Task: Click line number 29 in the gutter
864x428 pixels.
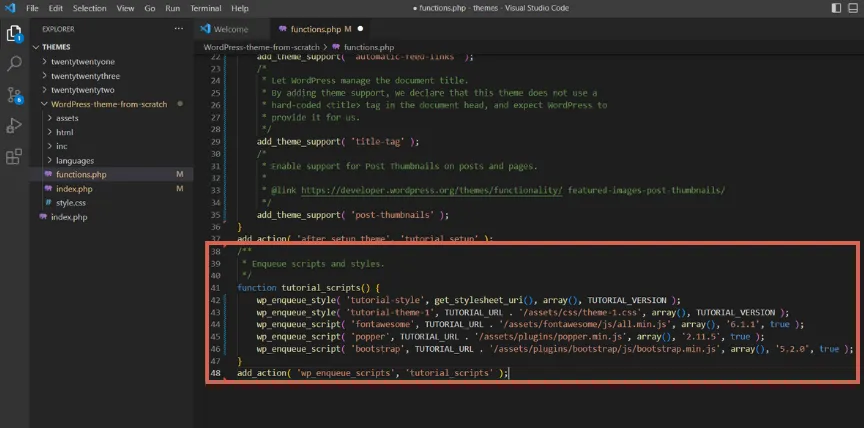Action: (x=215, y=142)
